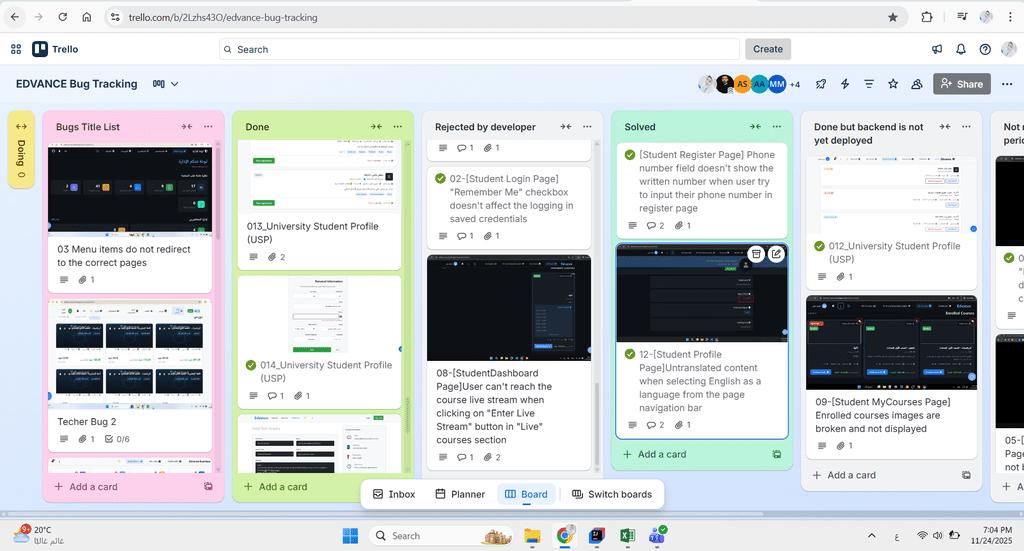Create card from template in Bugs Title List
The width and height of the screenshot is (1024, 551).
[x=208, y=486]
